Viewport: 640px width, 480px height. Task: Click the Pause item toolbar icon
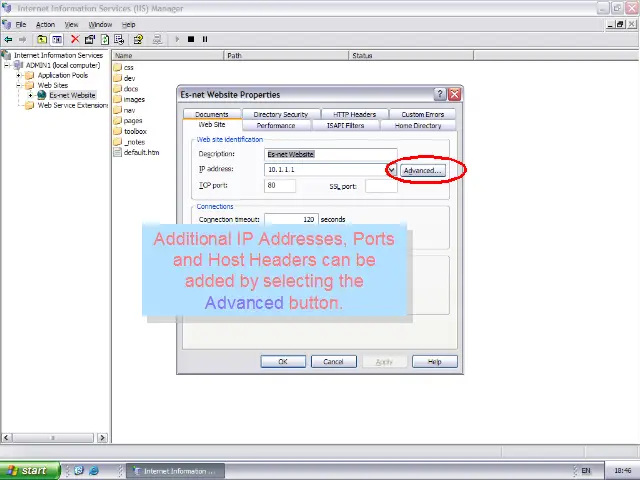point(205,39)
